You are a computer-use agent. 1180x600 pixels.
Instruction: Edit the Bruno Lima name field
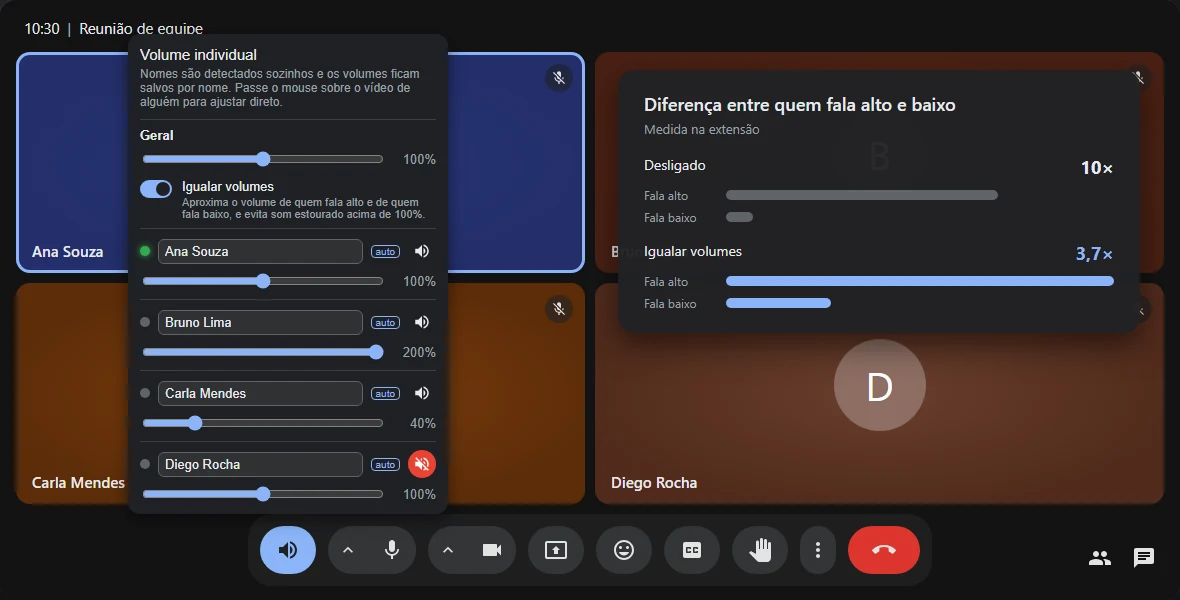point(260,322)
